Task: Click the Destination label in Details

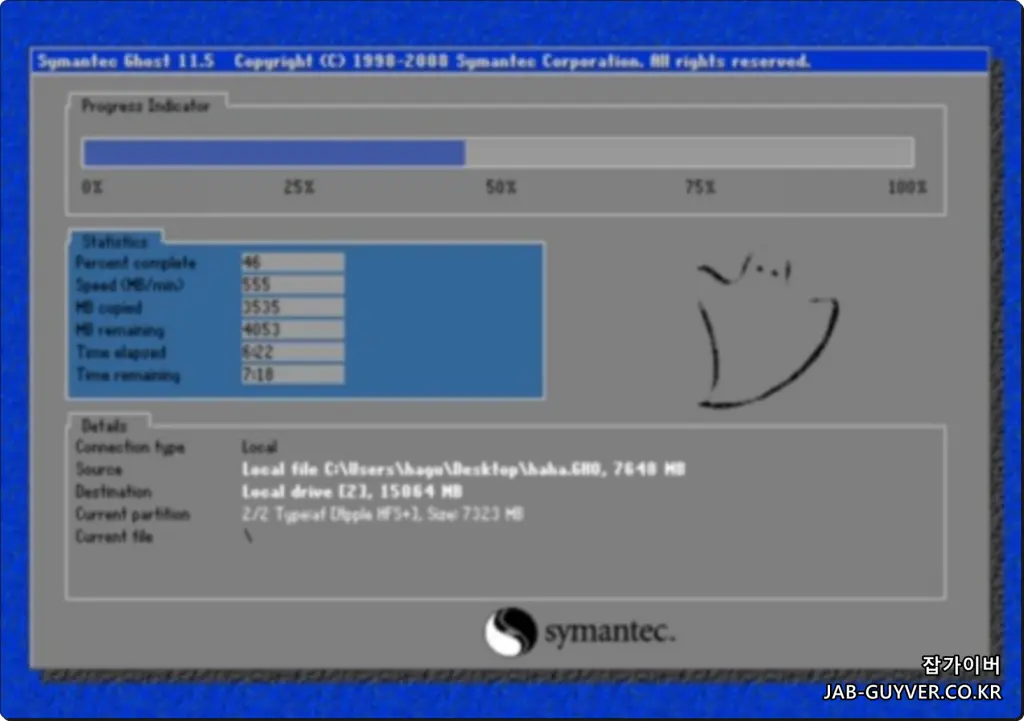Action: (114, 492)
